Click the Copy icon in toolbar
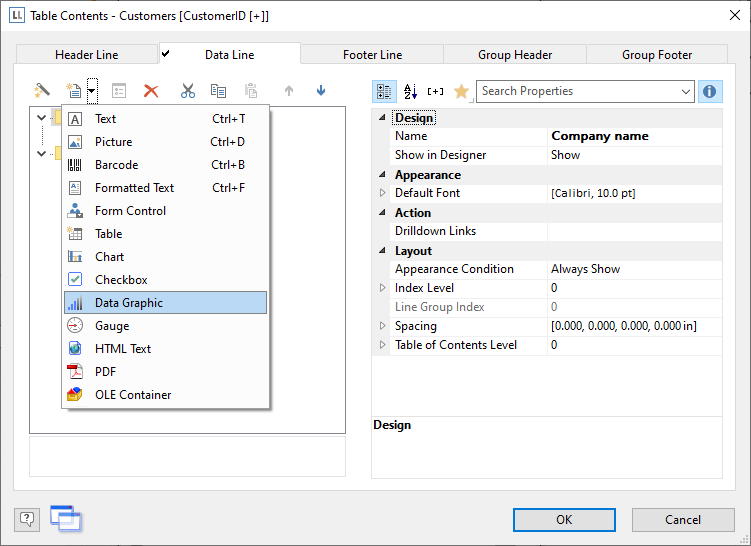 (218, 91)
